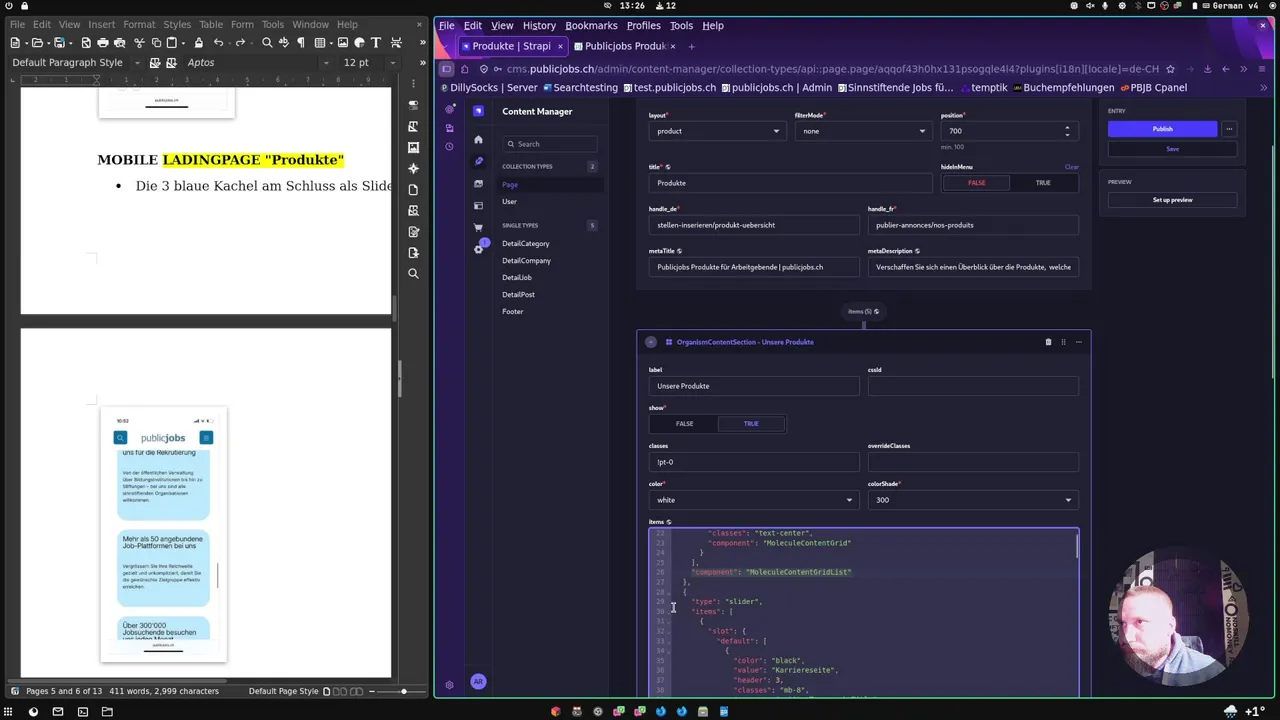Collapse the OrganismContentSection component

(x=651, y=342)
